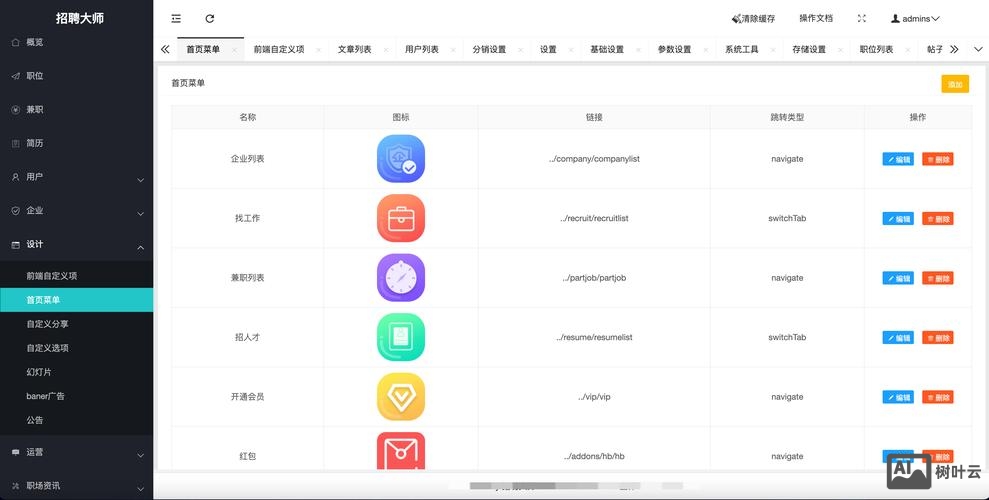Click 编辑 for the 企业列表 row
Screen dimensions: 989x500
(898, 159)
